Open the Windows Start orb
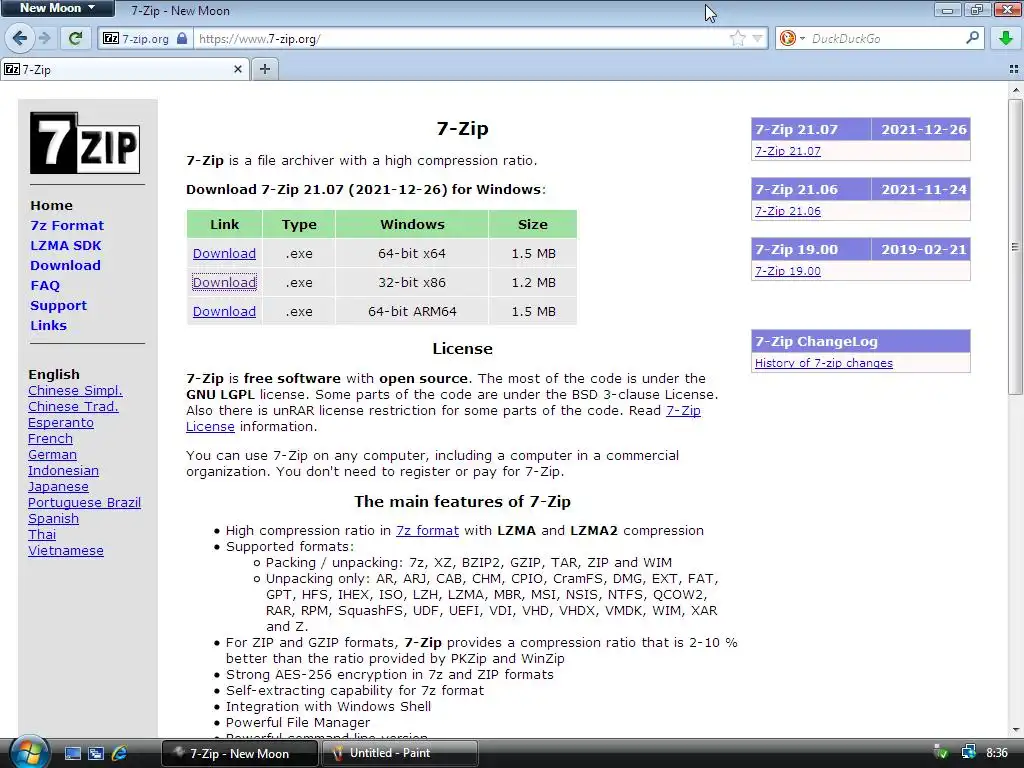This screenshot has height=768, width=1024. pos(29,752)
